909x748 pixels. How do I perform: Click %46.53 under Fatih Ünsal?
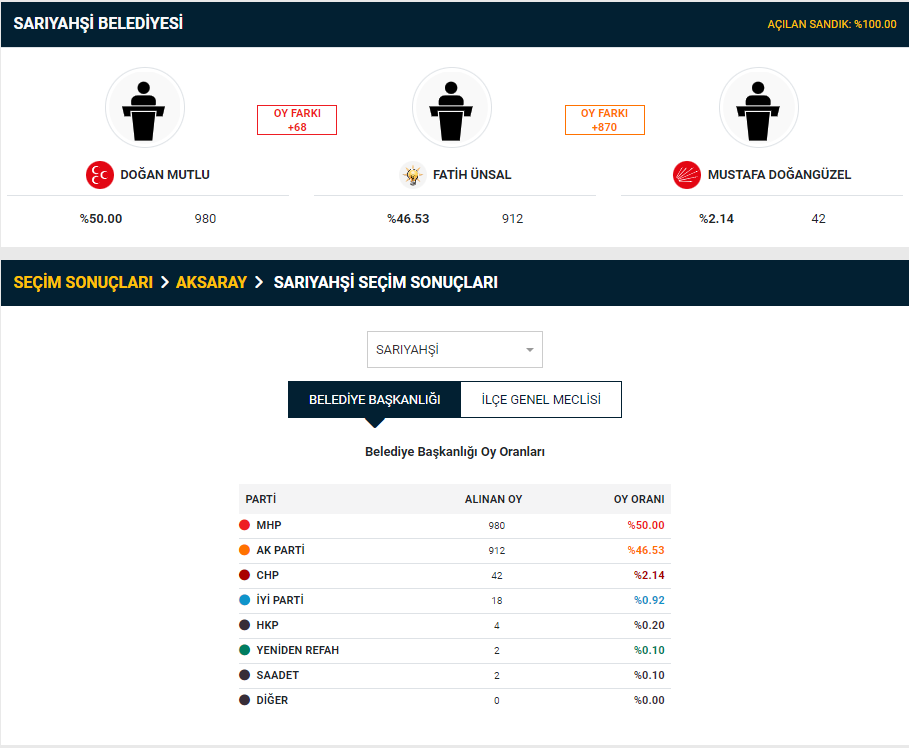[x=408, y=219]
